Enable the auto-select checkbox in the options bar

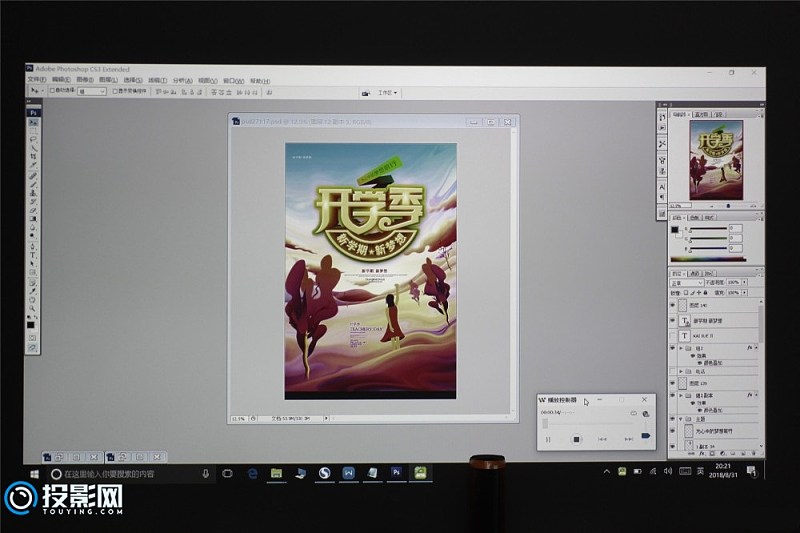(54, 91)
